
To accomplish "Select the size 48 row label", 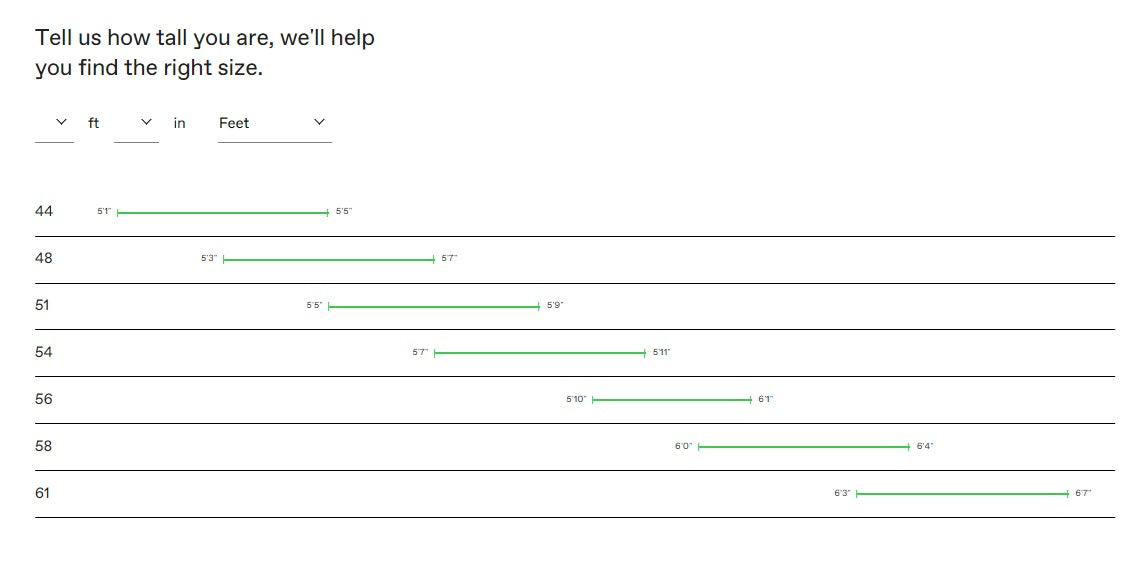I will [44, 259].
